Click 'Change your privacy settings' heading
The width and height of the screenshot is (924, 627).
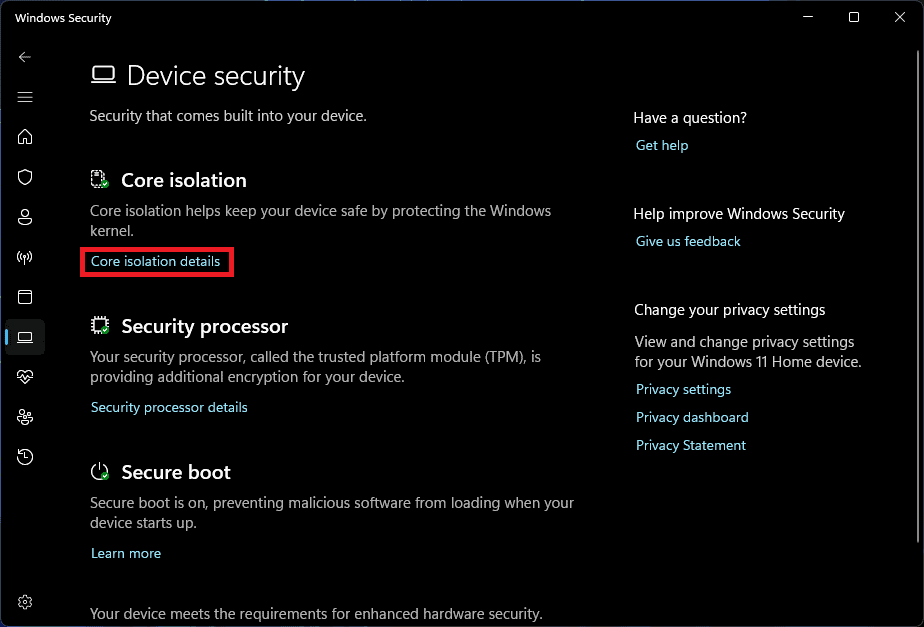pos(730,310)
